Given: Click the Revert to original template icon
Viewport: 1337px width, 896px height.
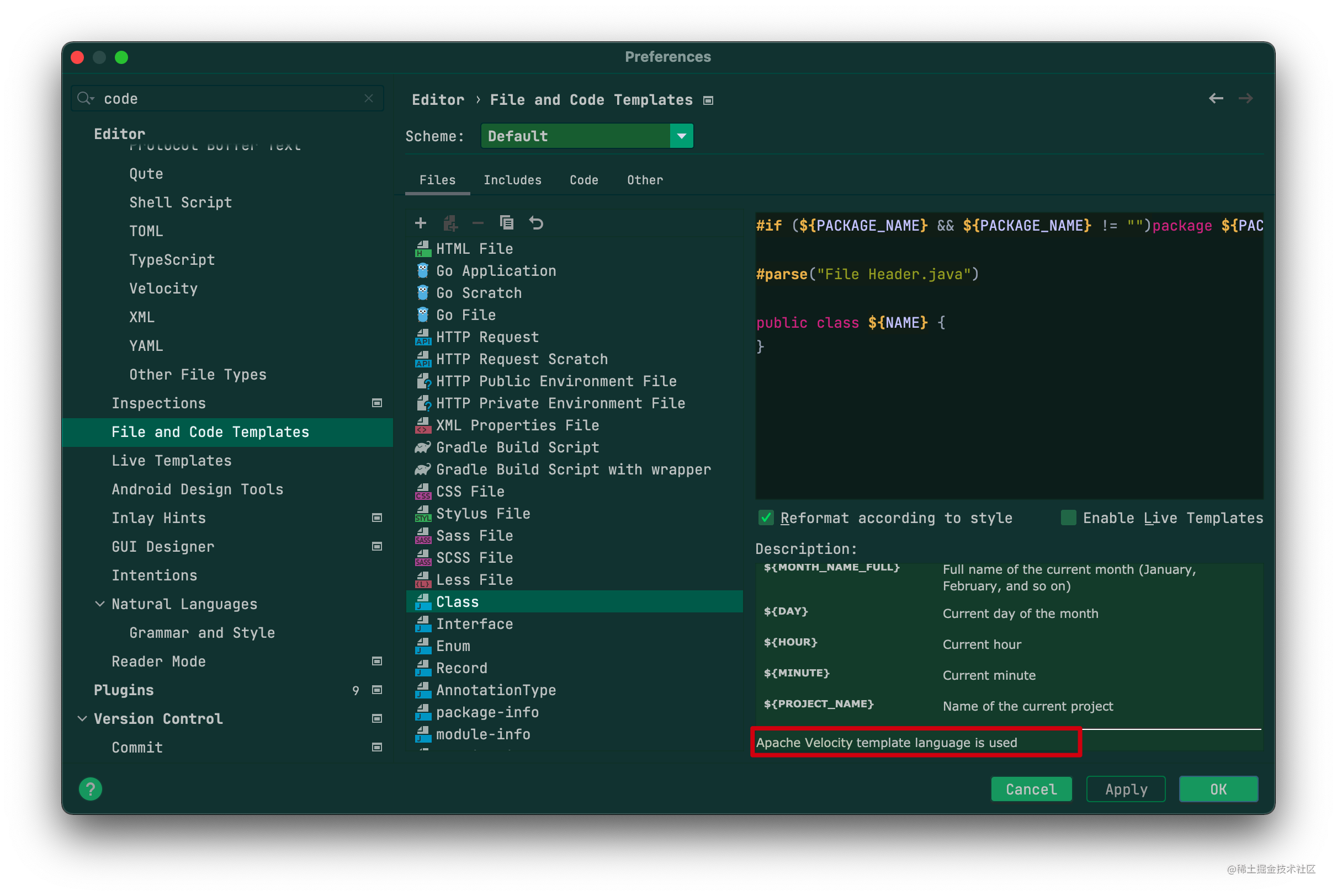Looking at the screenshot, I should 535,223.
